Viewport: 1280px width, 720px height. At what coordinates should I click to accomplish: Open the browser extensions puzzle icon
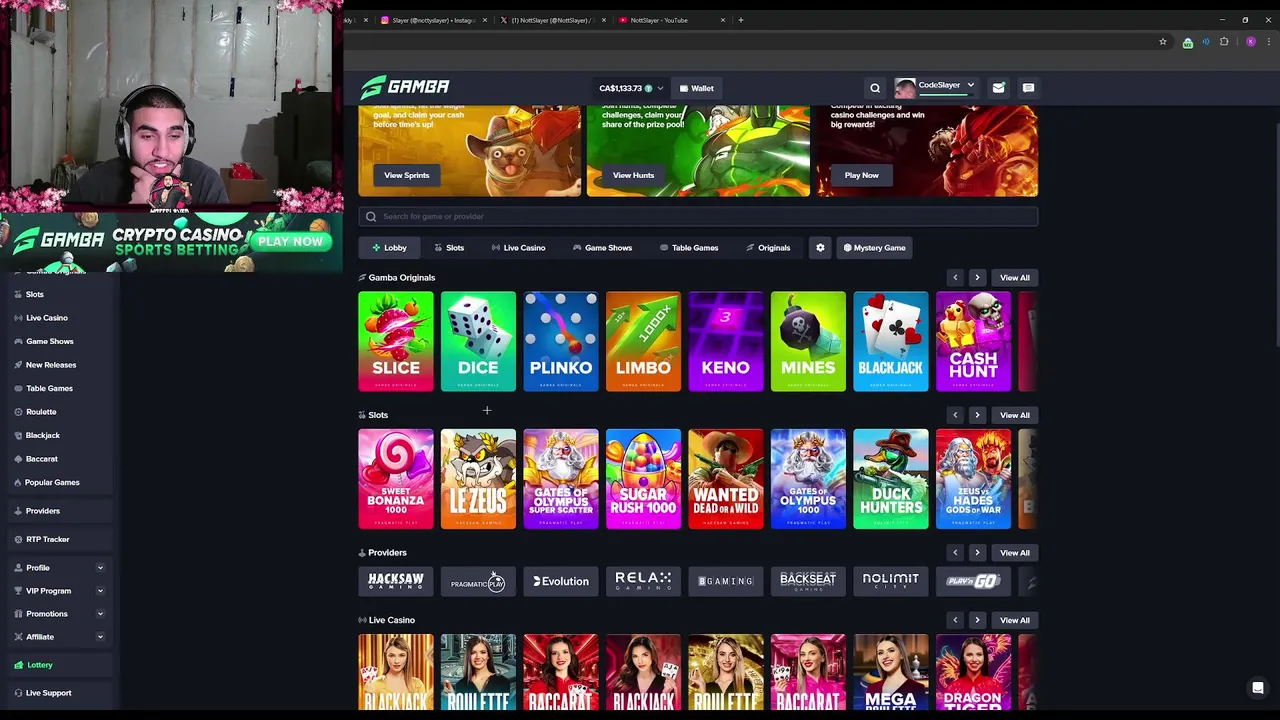pyautogui.click(x=1224, y=42)
